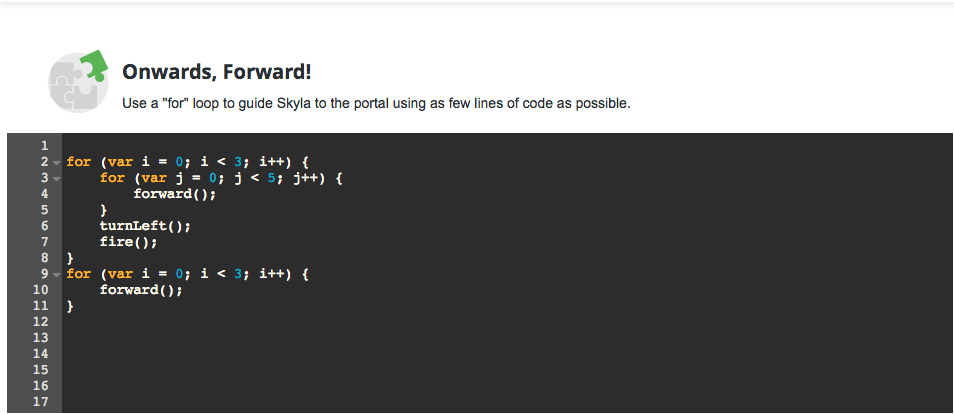Click line number 6 in the gutter
The height and width of the screenshot is (414, 954).
[x=44, y=226]
